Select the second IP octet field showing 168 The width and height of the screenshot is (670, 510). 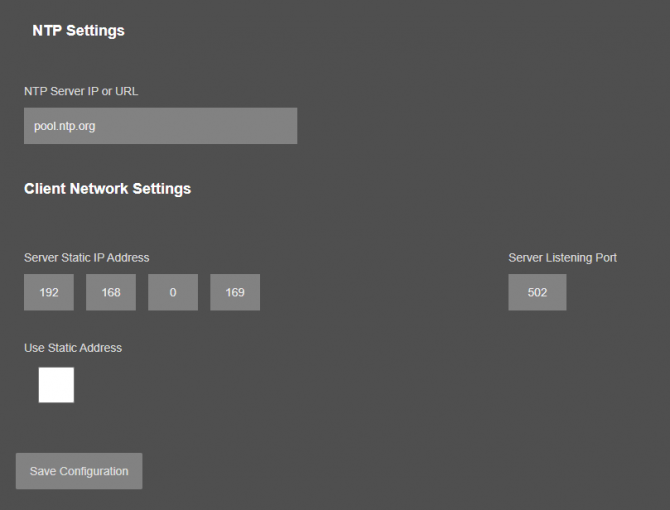pyautogui.click(x=111, y=292)
